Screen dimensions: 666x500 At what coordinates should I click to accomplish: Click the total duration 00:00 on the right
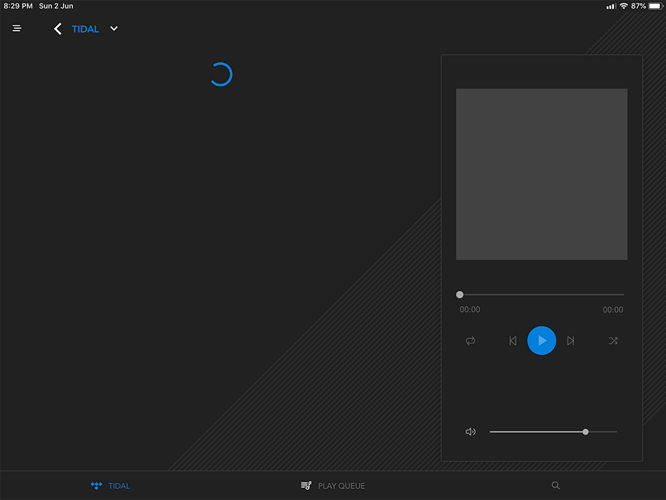613,310
